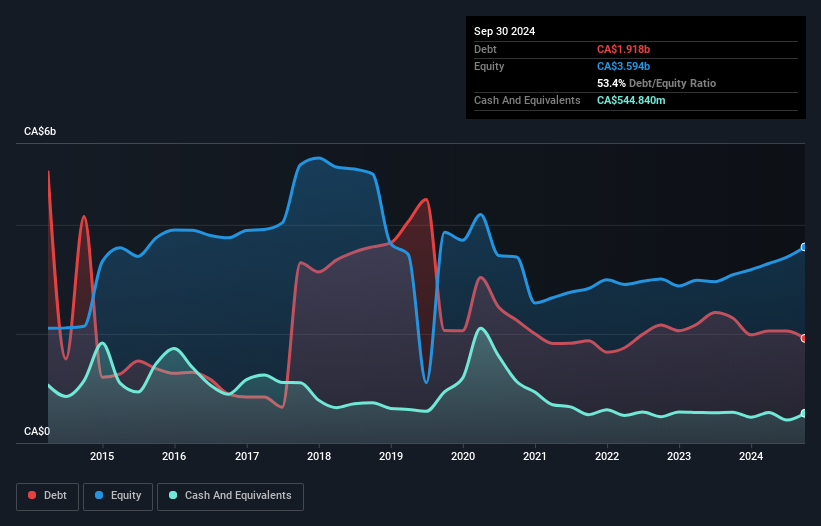The height and width of the screenshot is (526, 821).
Task: Click the blue Equity legend dot
Action: point(99,495)
